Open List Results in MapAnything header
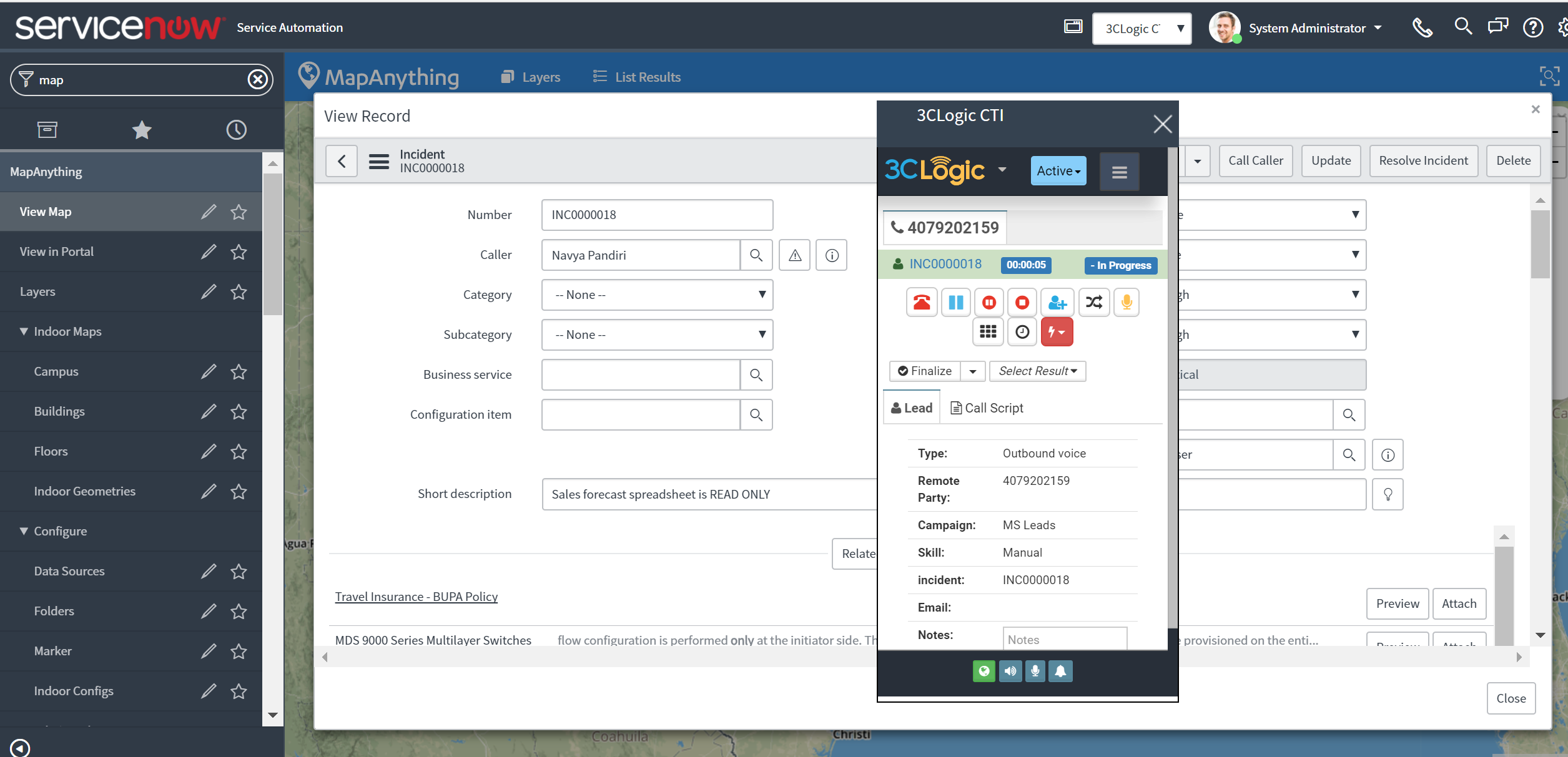This screenshot has height=757, width=1568. point(637,77)
